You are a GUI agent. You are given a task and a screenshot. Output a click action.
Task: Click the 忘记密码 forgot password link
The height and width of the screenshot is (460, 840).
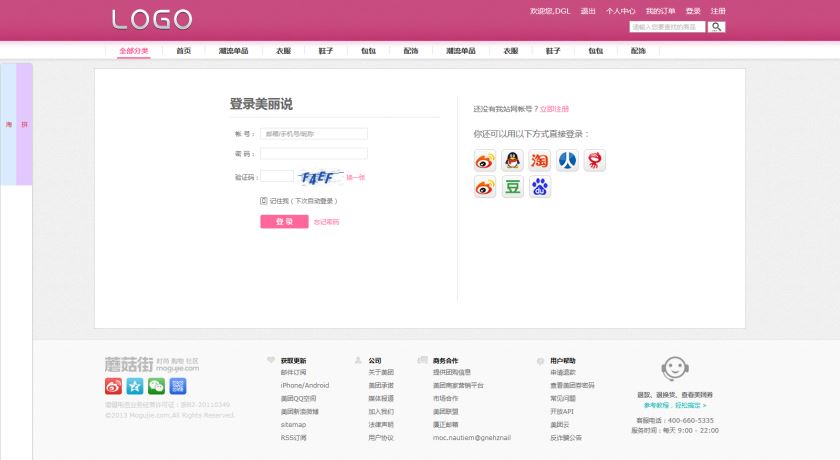point(326,222)
